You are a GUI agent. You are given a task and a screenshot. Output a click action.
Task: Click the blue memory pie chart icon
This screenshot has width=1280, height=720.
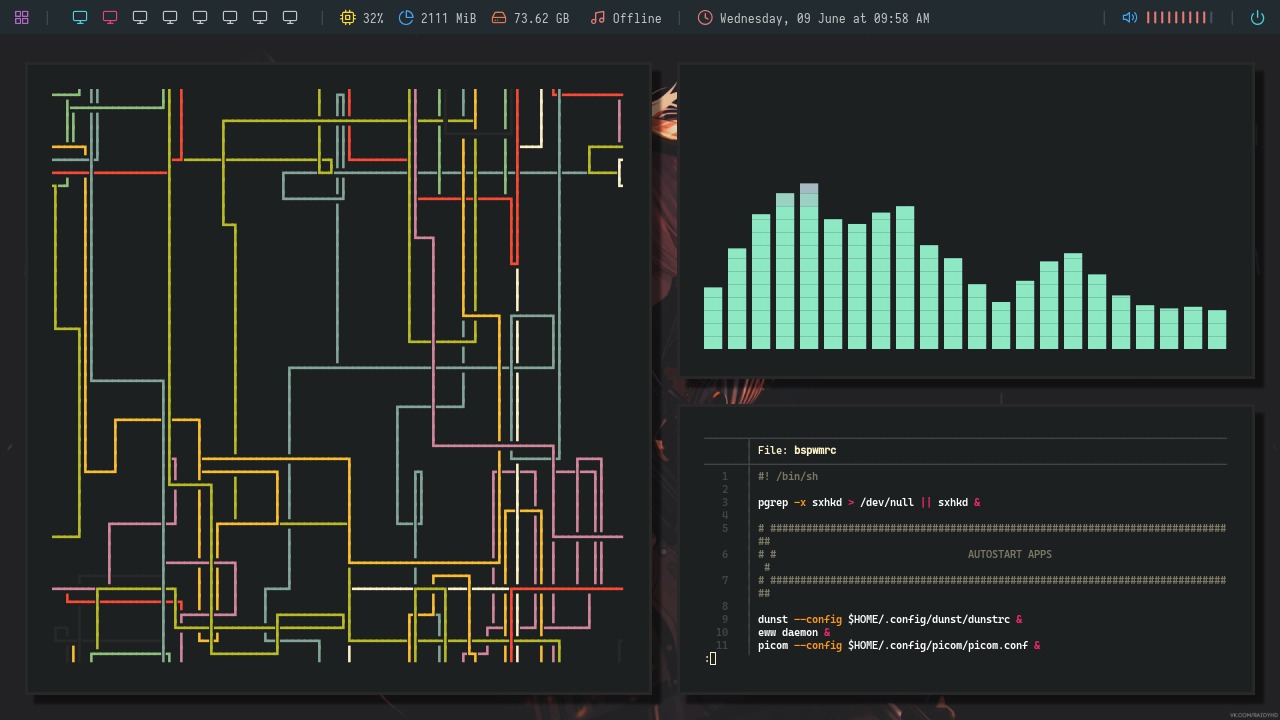[406, 18]
